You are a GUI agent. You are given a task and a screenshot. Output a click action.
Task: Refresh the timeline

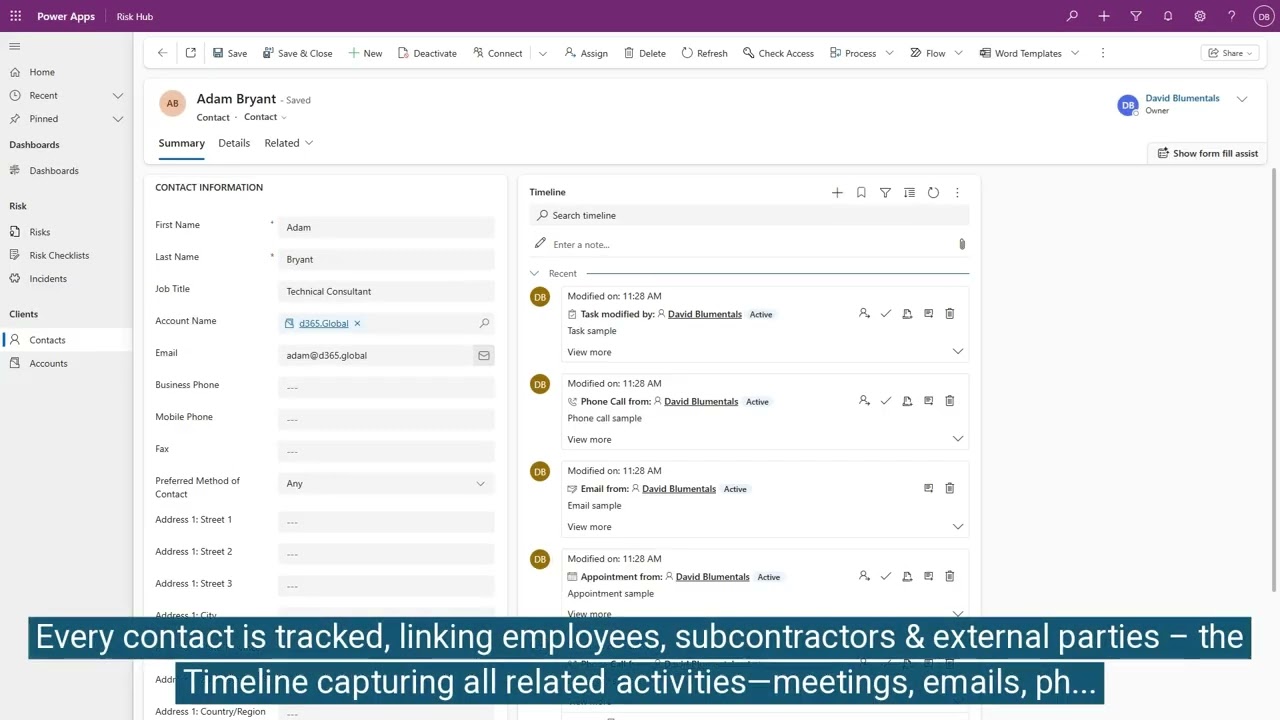(933, 192)
